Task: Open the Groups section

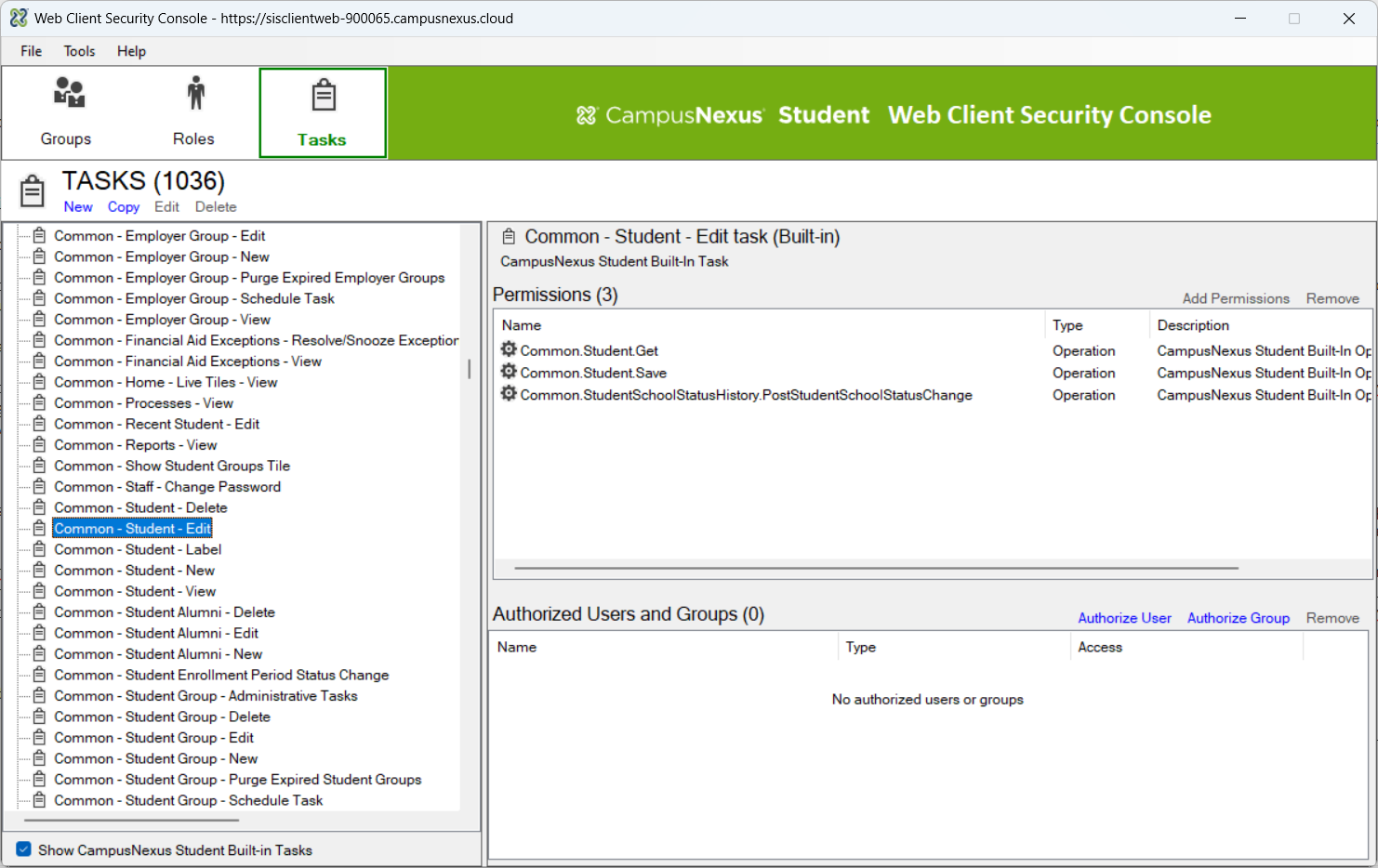Action: point(66,112)
